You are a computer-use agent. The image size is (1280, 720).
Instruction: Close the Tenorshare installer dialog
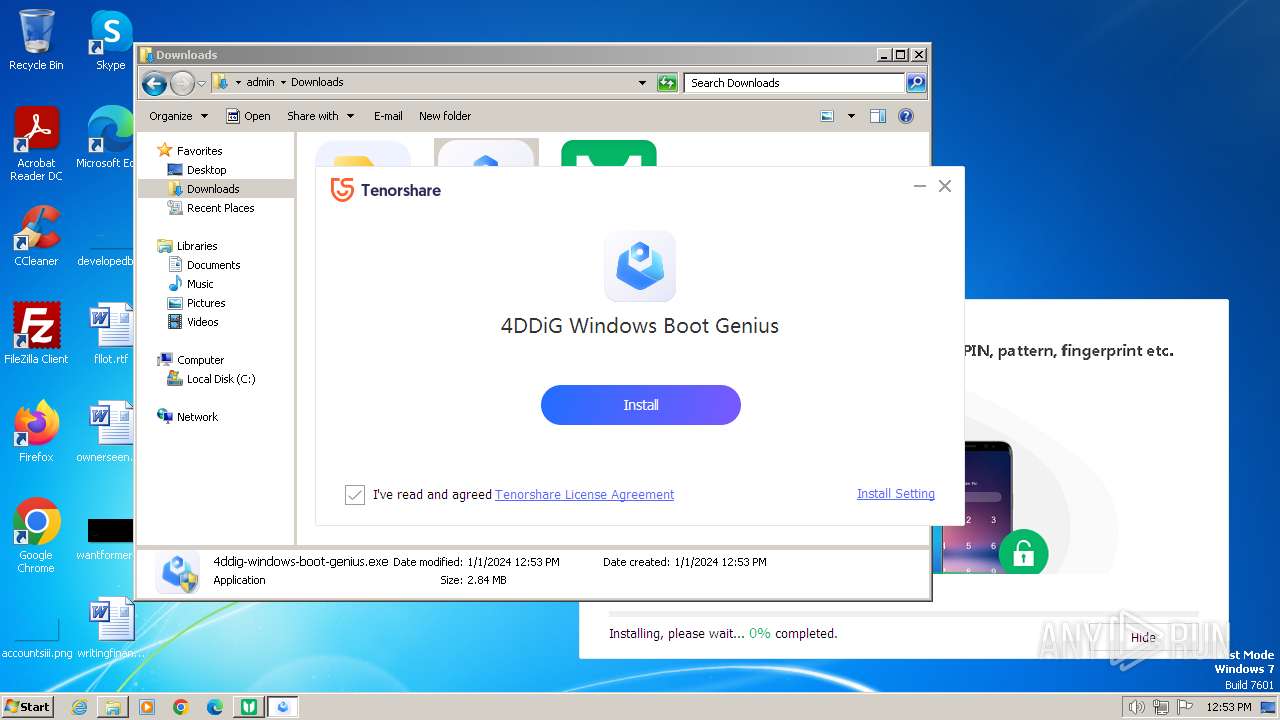[x=945, y=186]
